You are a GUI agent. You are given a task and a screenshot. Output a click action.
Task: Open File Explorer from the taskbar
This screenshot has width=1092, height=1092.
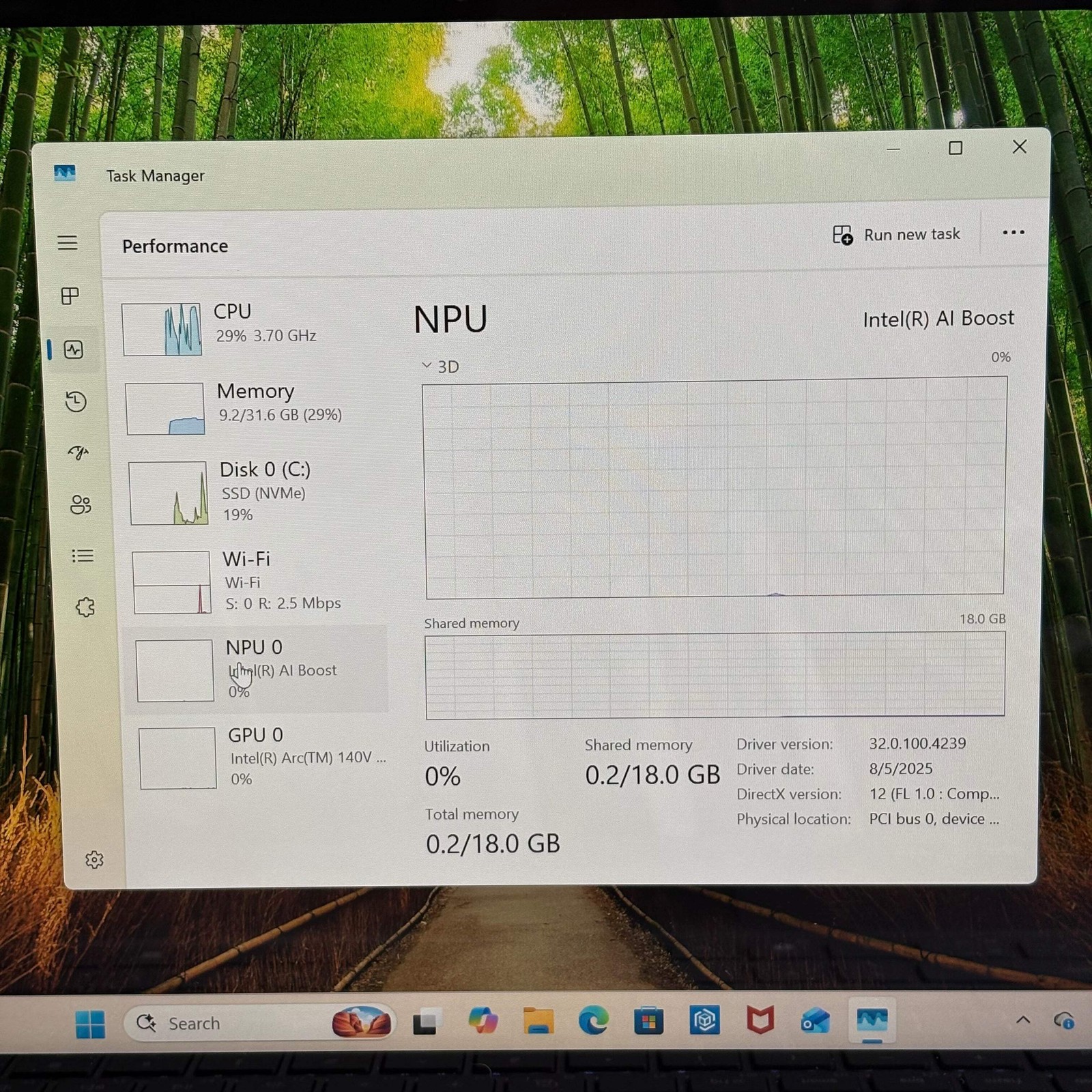click(x=538, y=1021)
